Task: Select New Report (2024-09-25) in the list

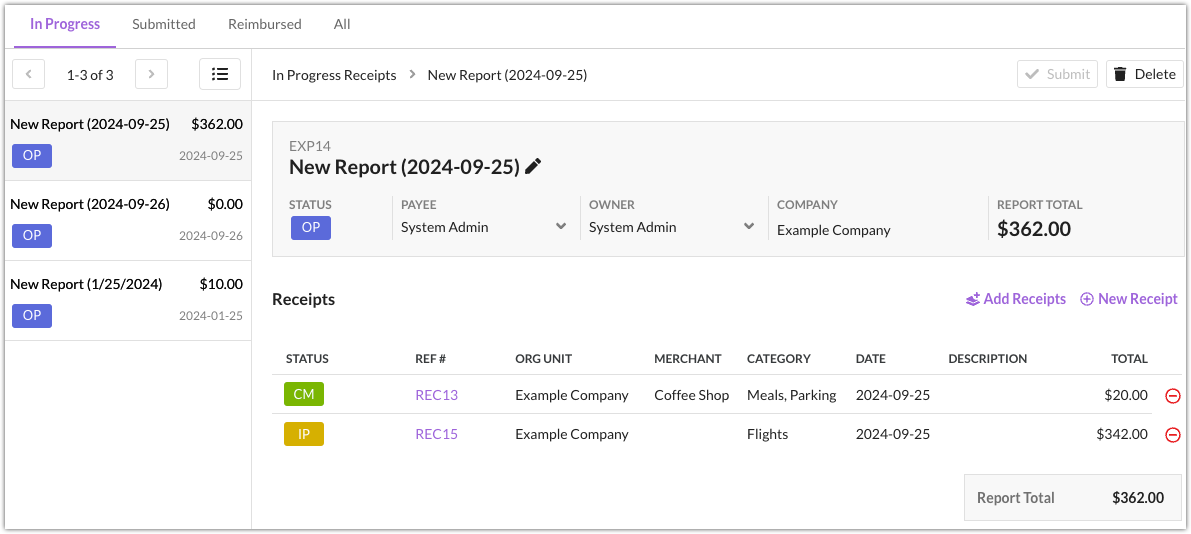Action: (128, 140)
